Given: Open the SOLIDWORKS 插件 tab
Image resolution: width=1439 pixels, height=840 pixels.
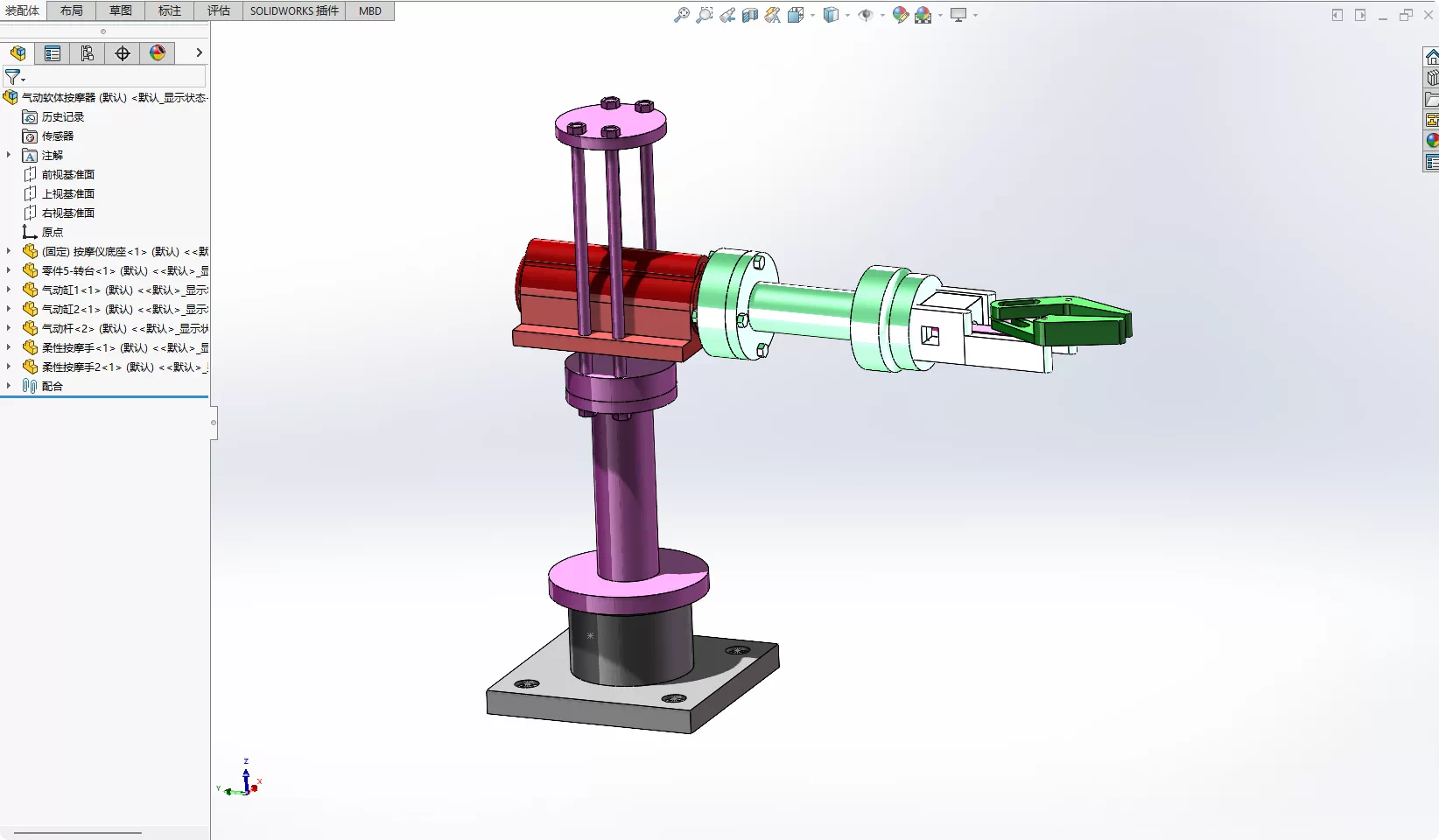Looking at the screenshot, I should [294, 10].
